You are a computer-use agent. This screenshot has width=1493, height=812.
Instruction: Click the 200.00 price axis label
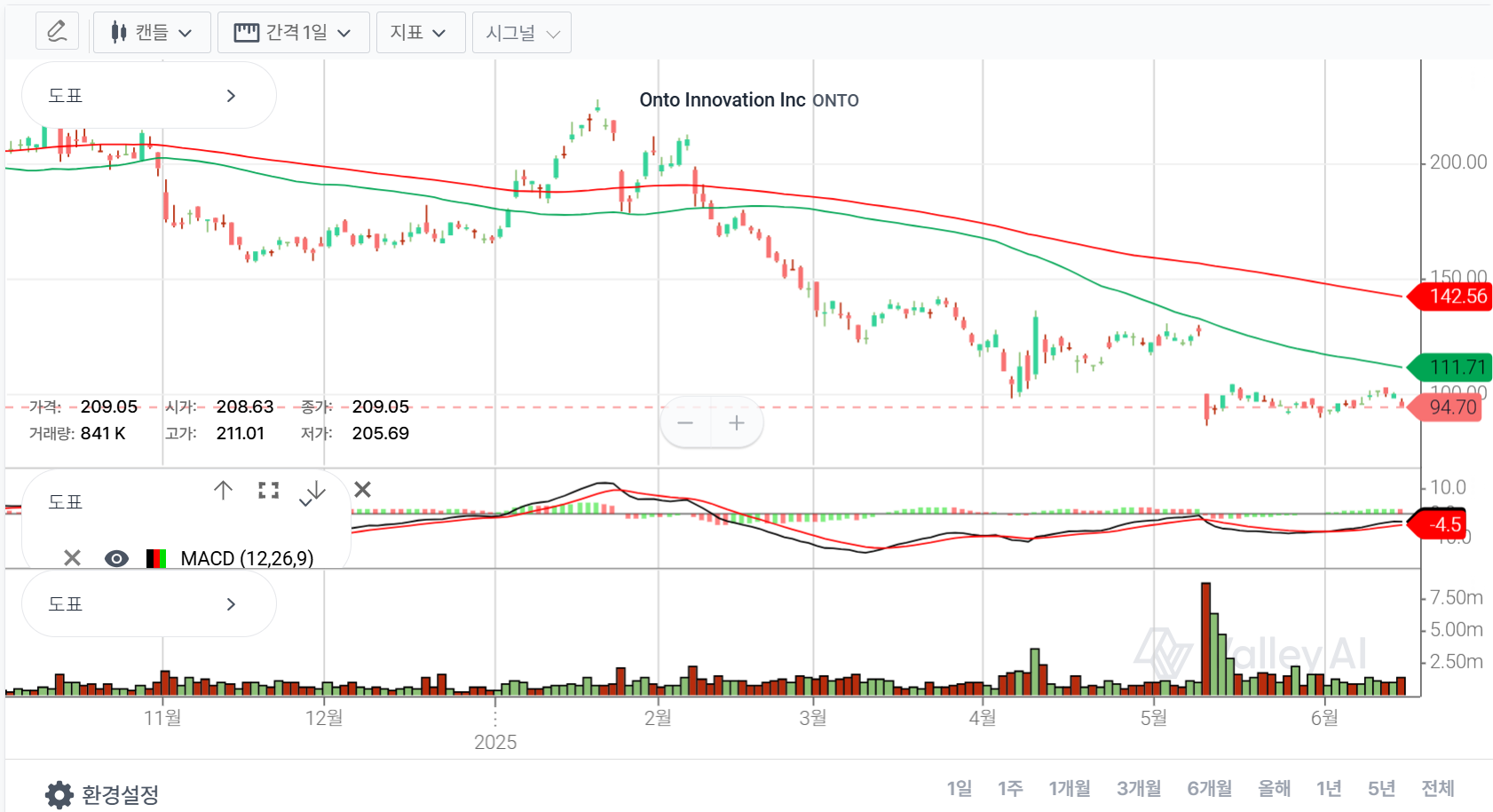(x=1458, y=162)
